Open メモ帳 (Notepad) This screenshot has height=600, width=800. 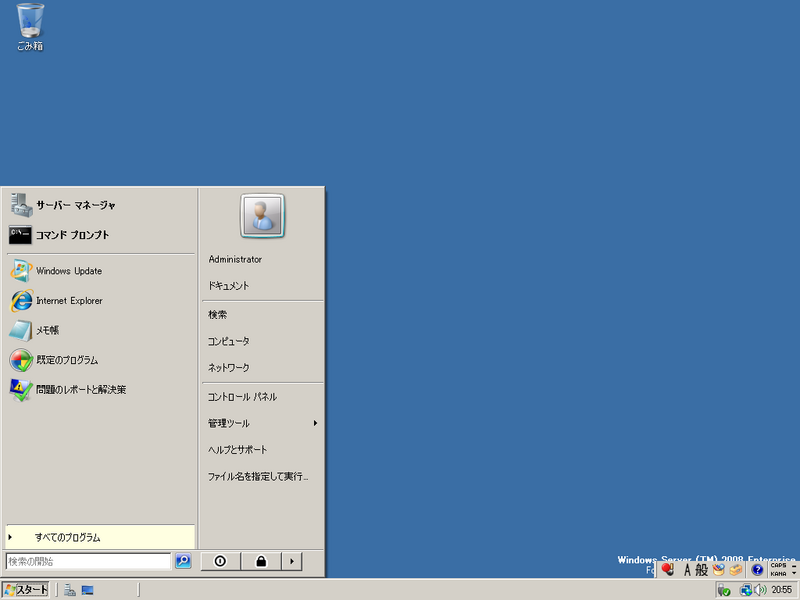(x=101, y=330)
